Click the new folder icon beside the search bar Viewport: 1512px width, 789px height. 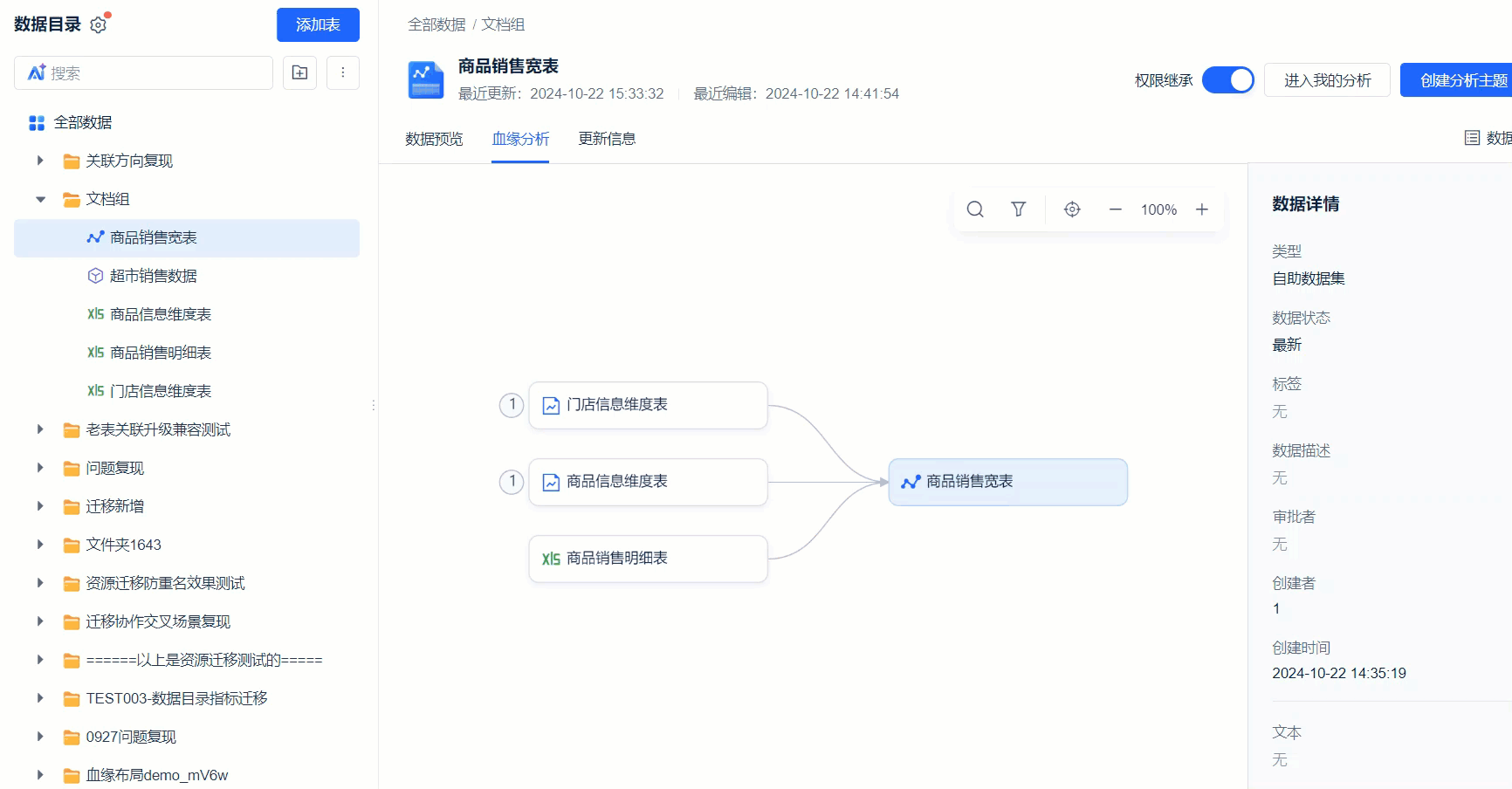[x=299, y=72]
